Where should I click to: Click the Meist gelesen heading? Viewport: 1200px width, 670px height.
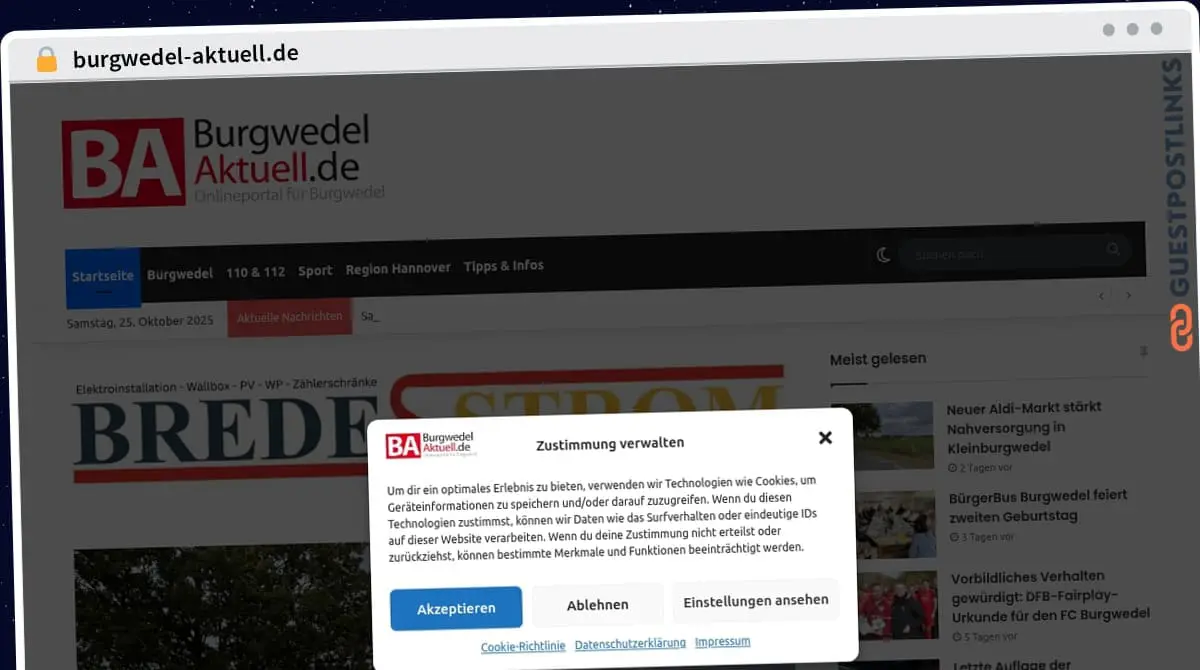(x=878, y=358)
